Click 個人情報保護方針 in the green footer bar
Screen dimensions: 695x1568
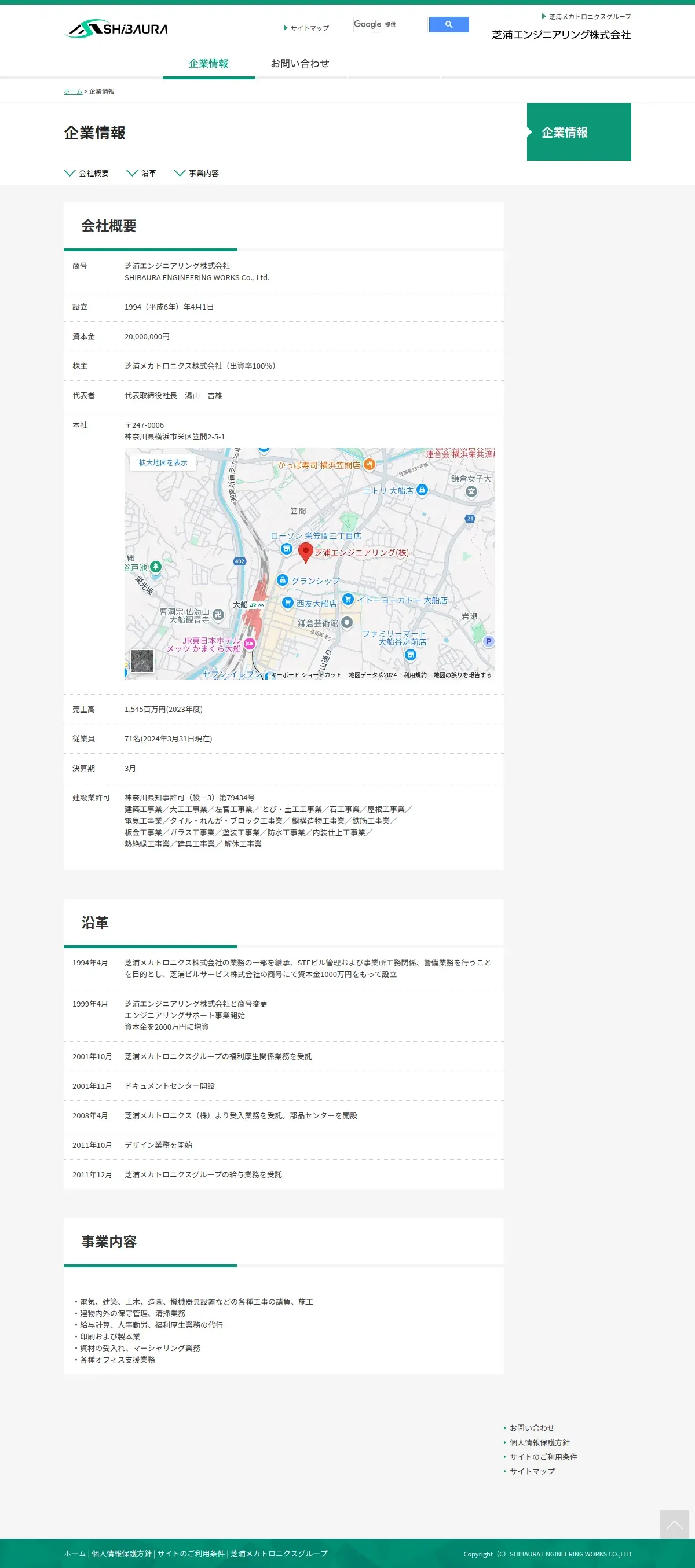click(121, 1553)
